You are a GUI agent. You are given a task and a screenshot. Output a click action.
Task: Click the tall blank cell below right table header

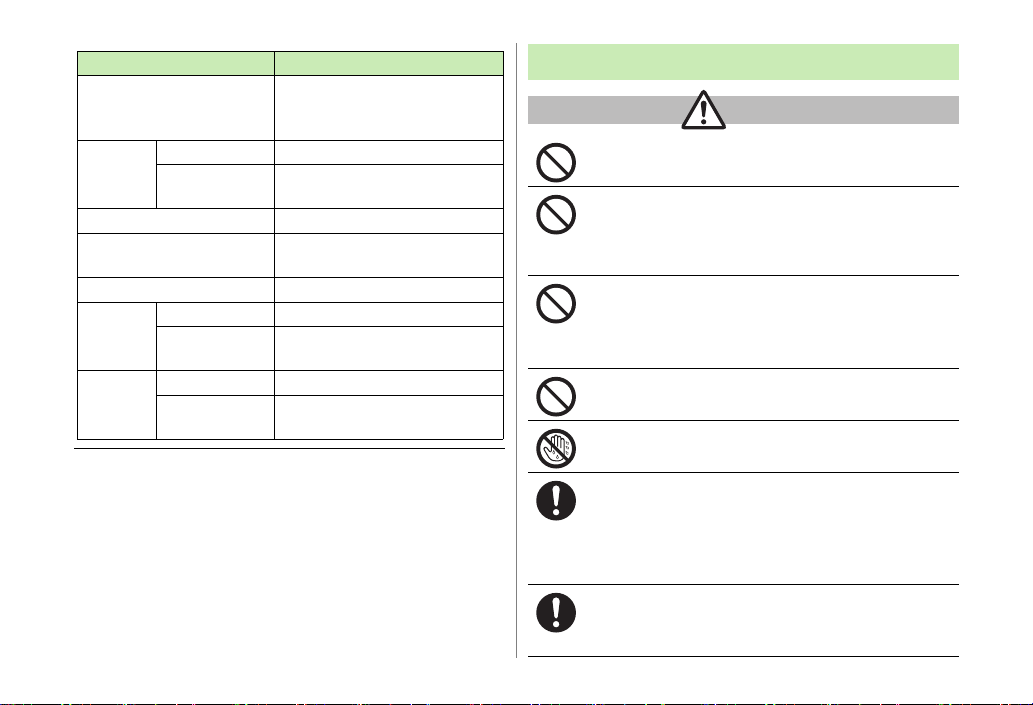(389, 108)
